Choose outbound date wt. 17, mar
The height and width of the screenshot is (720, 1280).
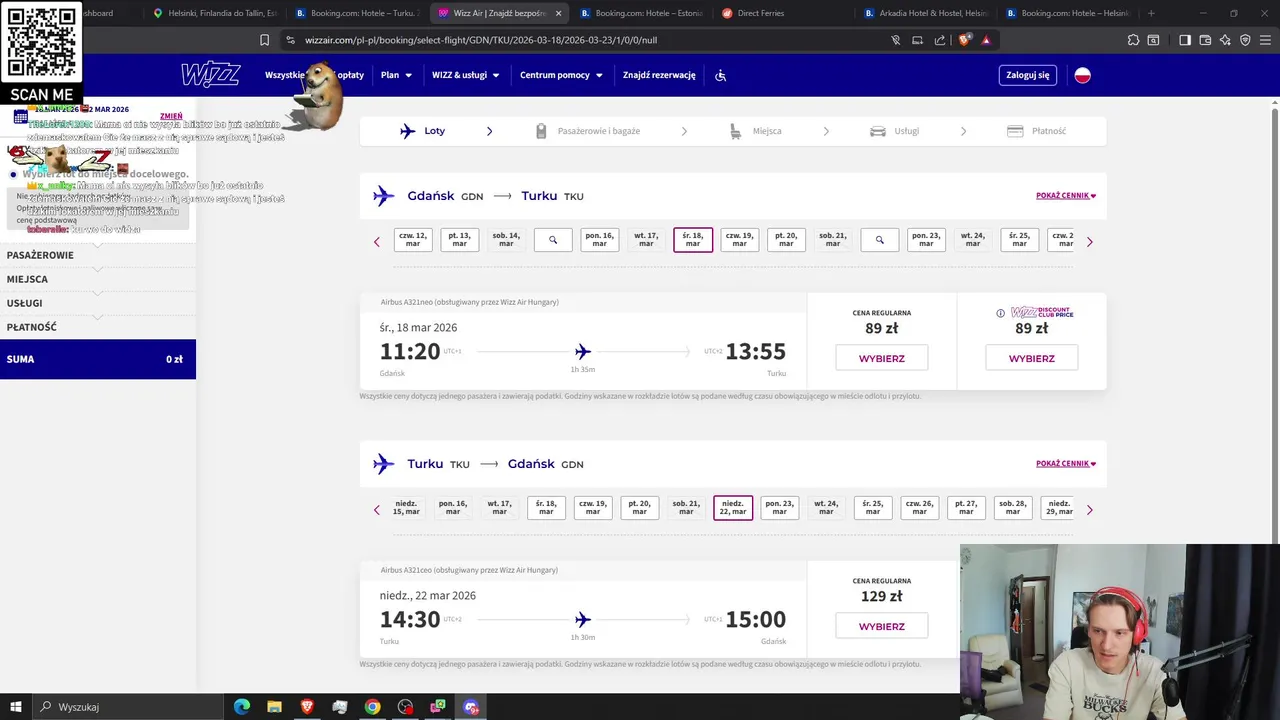[x=646, y=240]
